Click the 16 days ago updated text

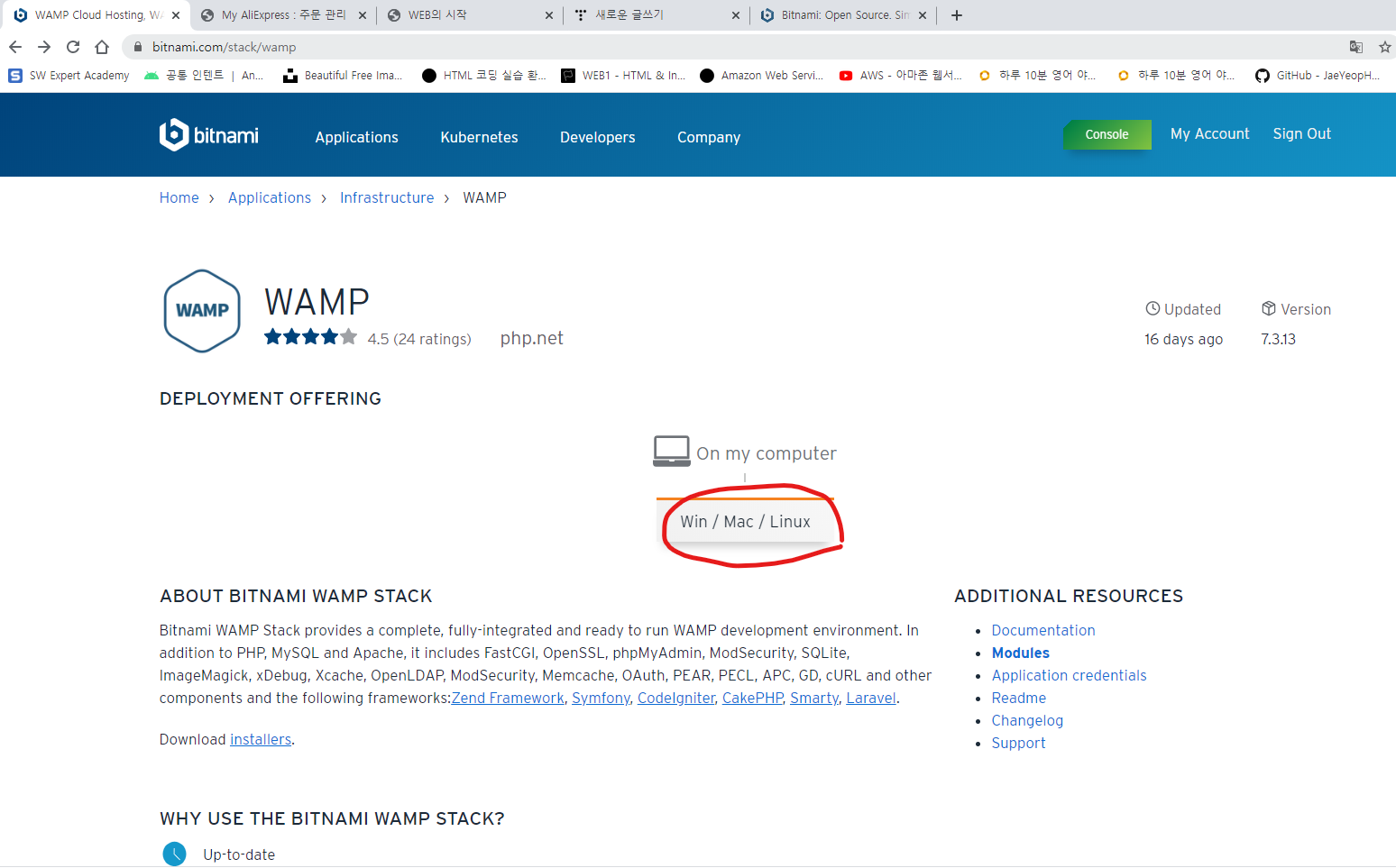(1183, 339)
